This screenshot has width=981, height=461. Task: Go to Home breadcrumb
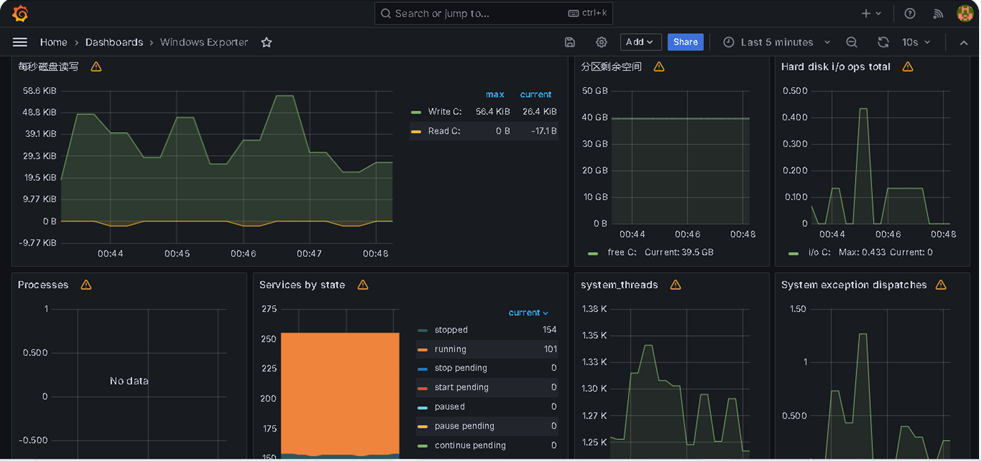pos(53,43)
